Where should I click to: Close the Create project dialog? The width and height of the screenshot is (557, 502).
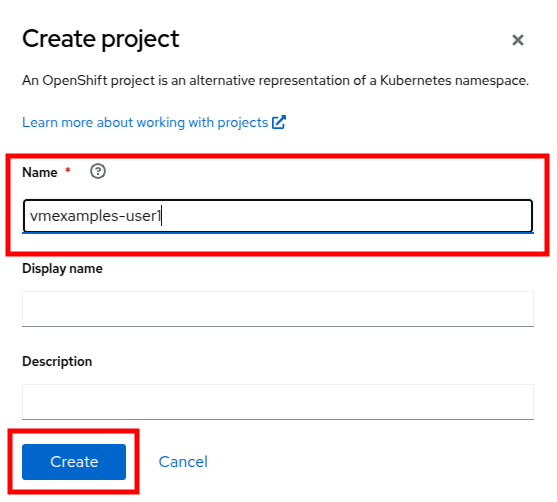click(518, 40)
